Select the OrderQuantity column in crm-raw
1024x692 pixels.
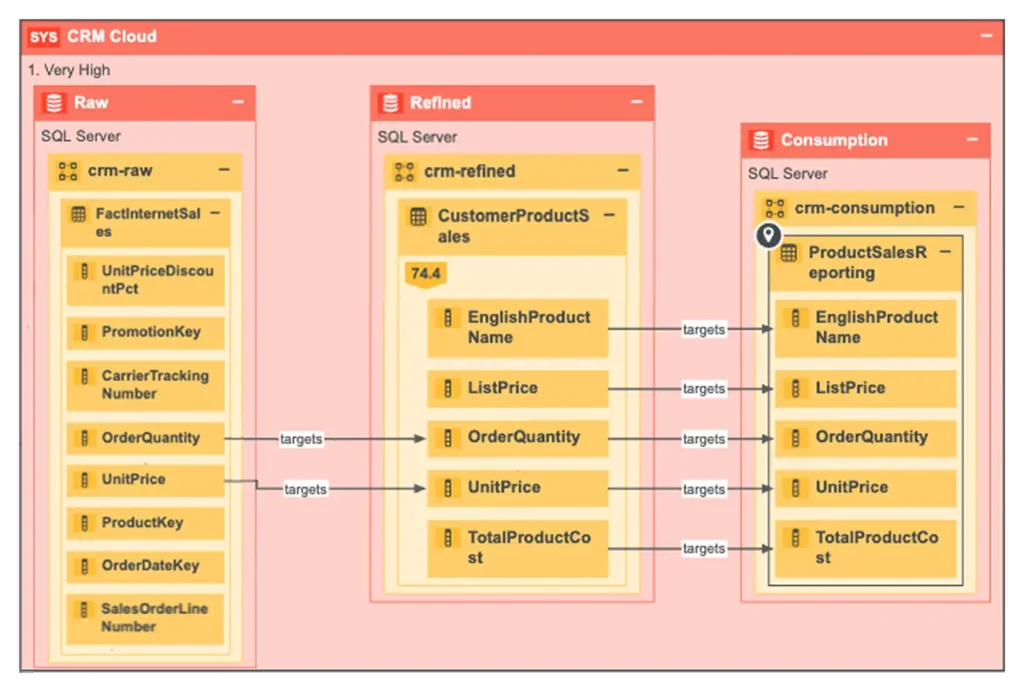click(144, 437)
